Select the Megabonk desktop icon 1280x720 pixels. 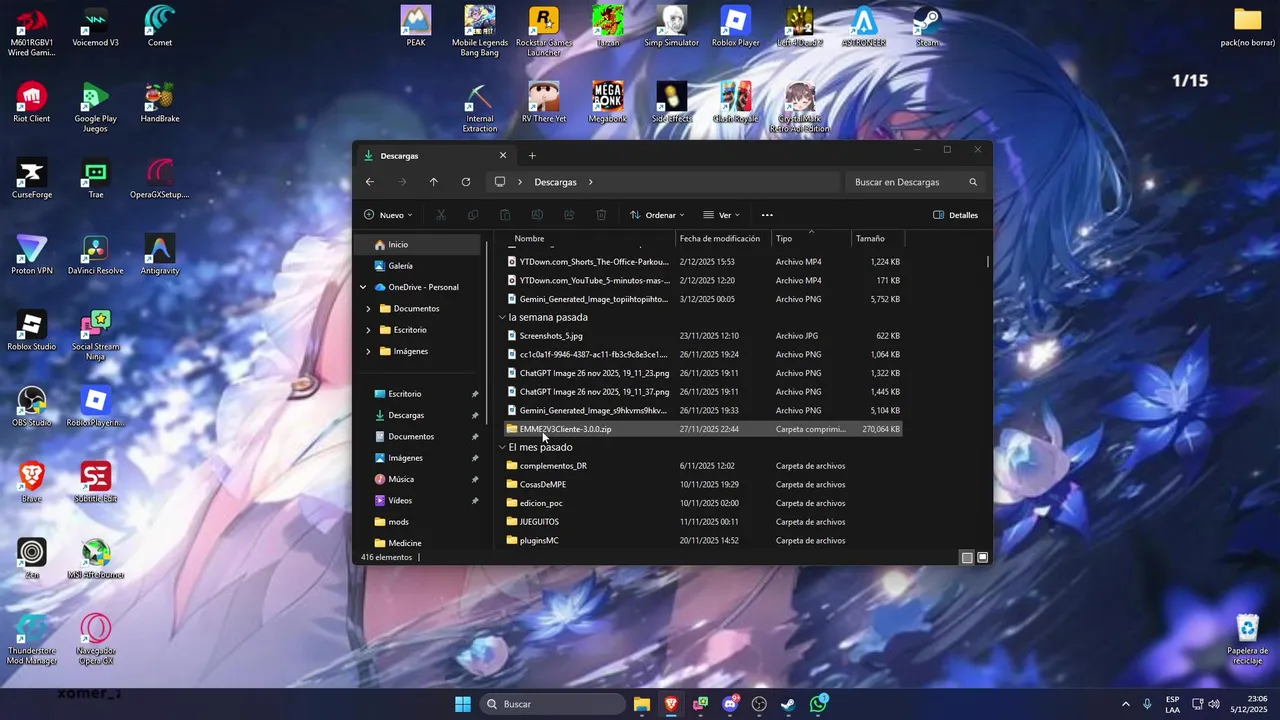(608, 104)
